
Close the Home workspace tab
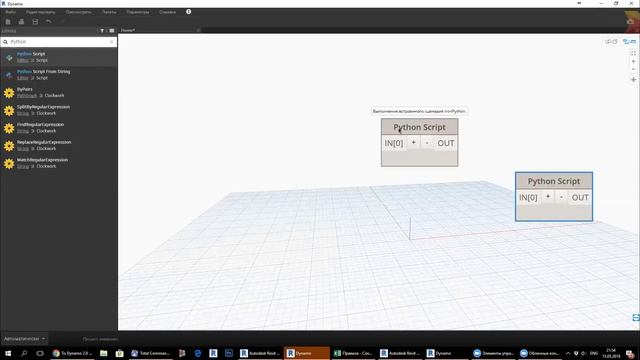click(x=198, y=30)
